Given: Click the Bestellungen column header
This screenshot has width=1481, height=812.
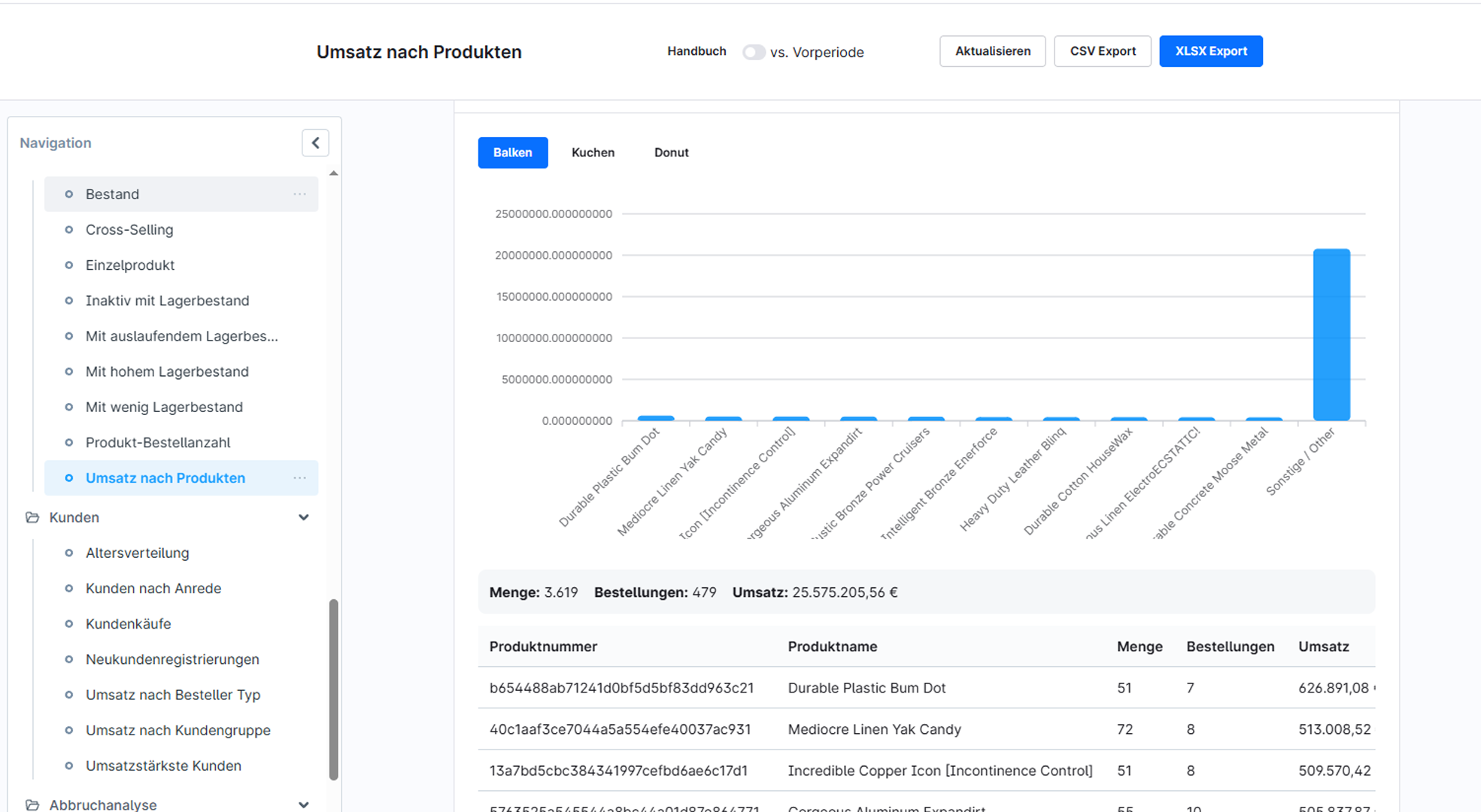Looking at the screenshot, I should click(x=1231, y=647).
